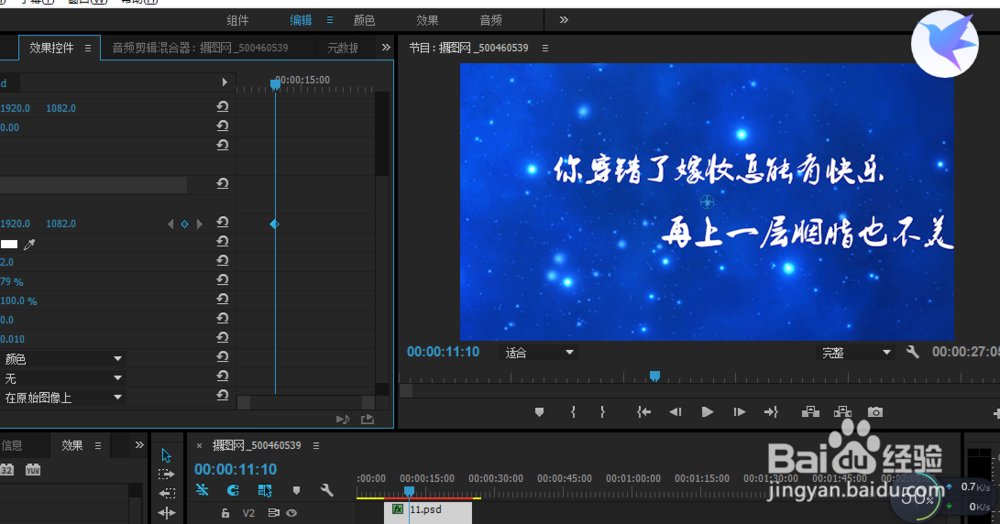Toggle V2 track lock

pyautogui.click(x=225, y=513)
